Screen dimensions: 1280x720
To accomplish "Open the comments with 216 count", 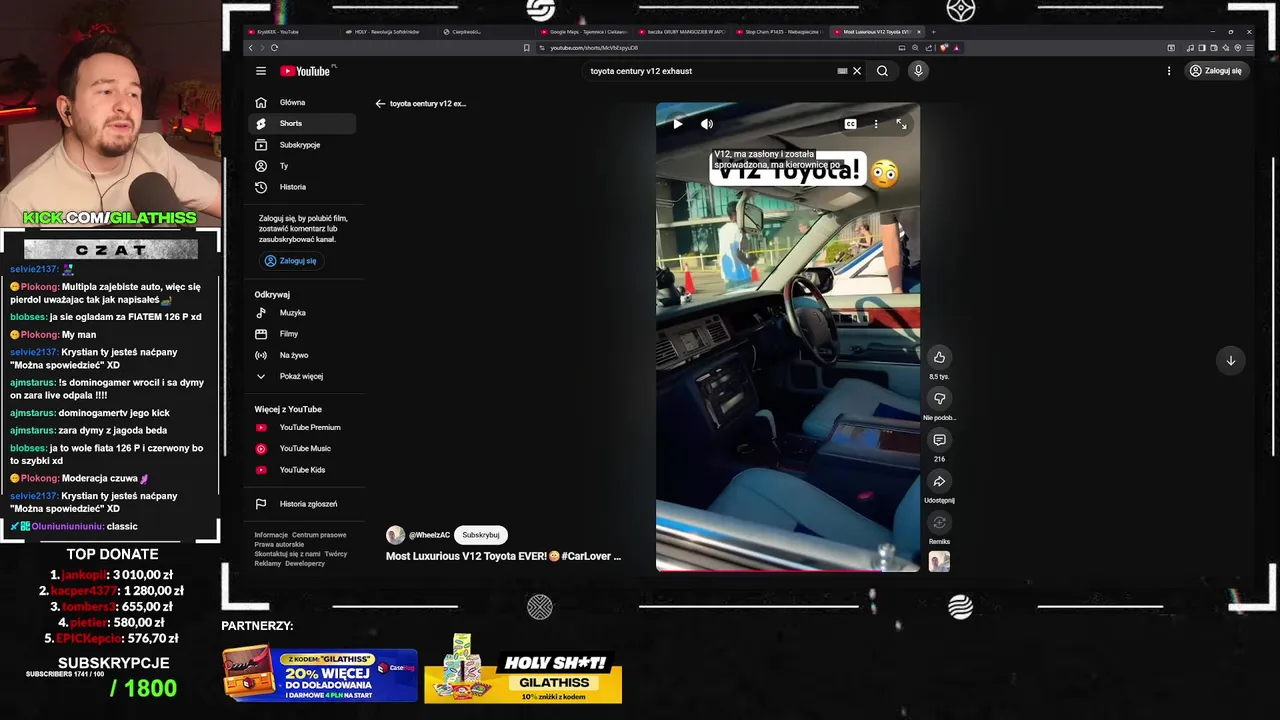I will 939,440.
